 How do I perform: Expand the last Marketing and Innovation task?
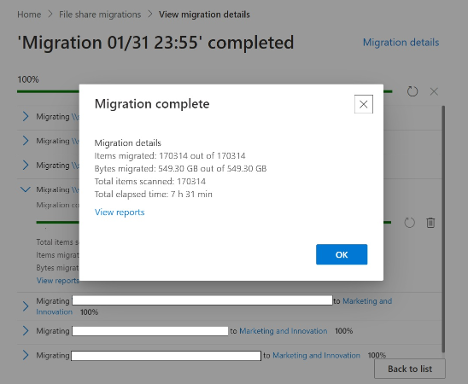pyautogui.click(x=26, y=355)
